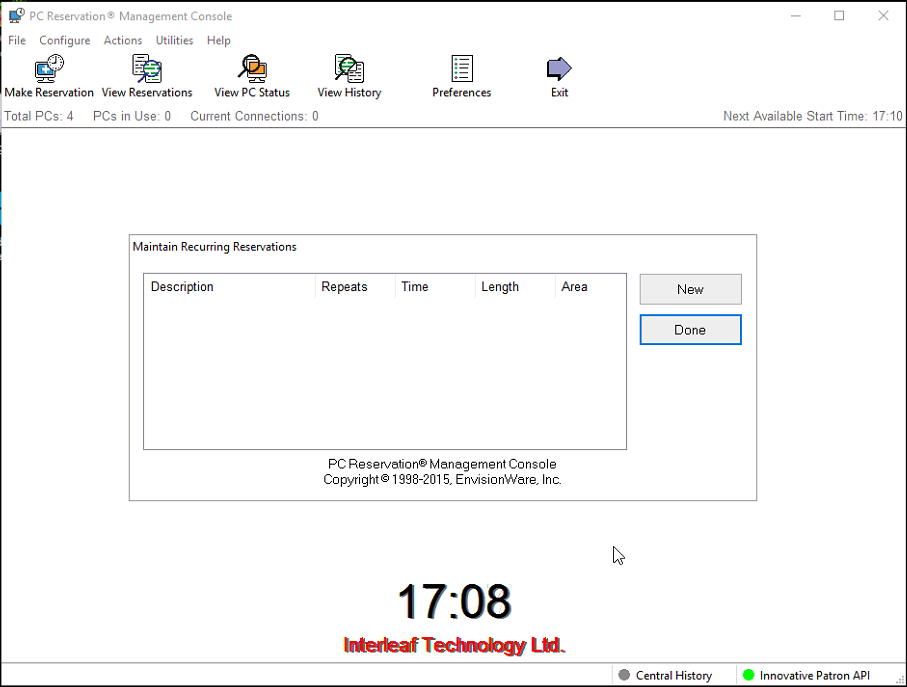
Task: Sort by the Repeats column header
Action: click(x=355, y=287)
